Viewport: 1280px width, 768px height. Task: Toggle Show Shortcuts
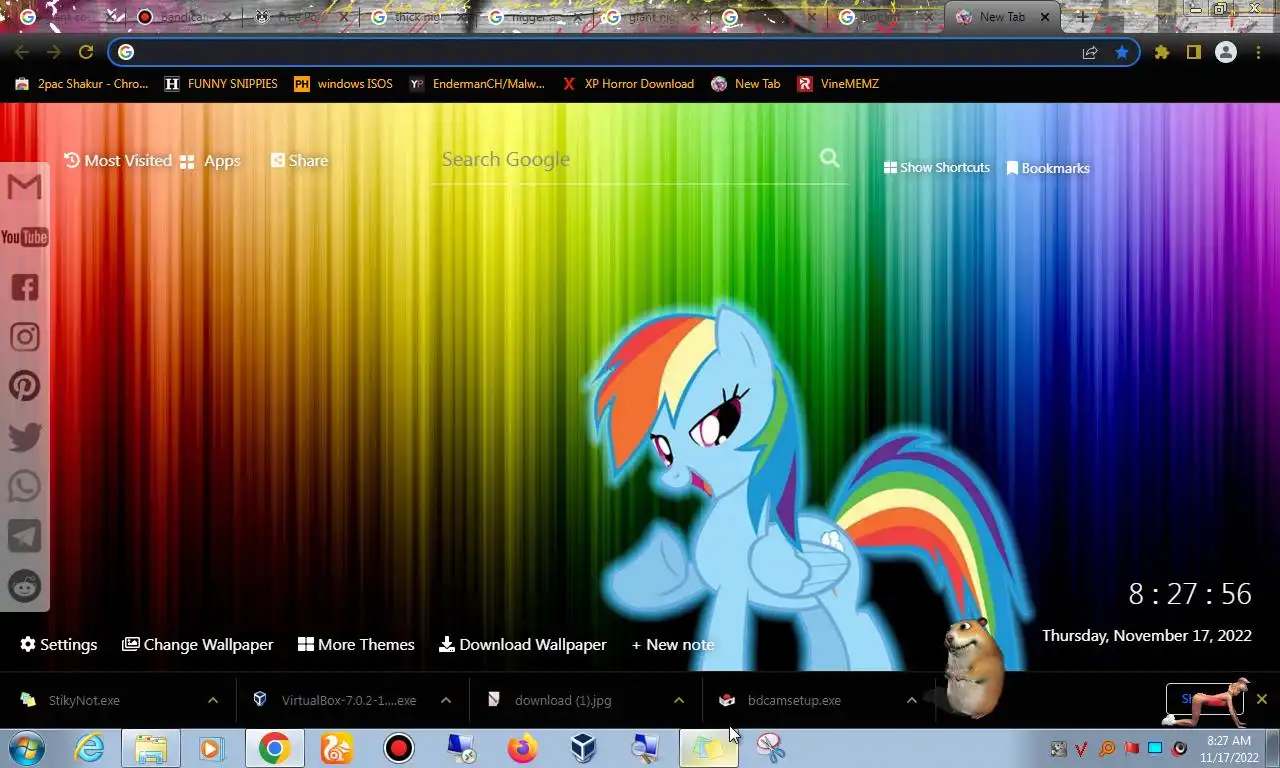(937, 167)
